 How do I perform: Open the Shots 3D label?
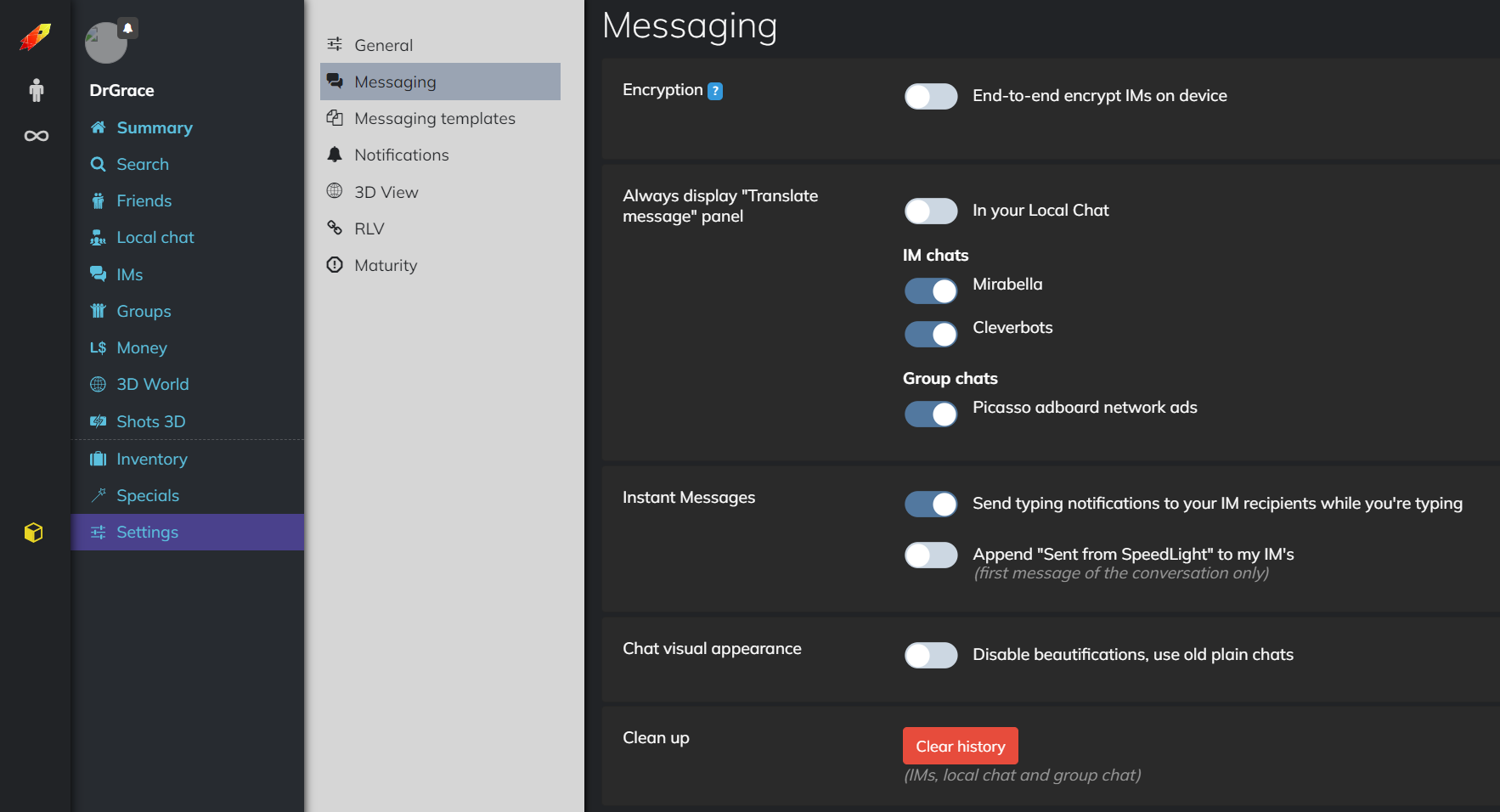(151, 421)
